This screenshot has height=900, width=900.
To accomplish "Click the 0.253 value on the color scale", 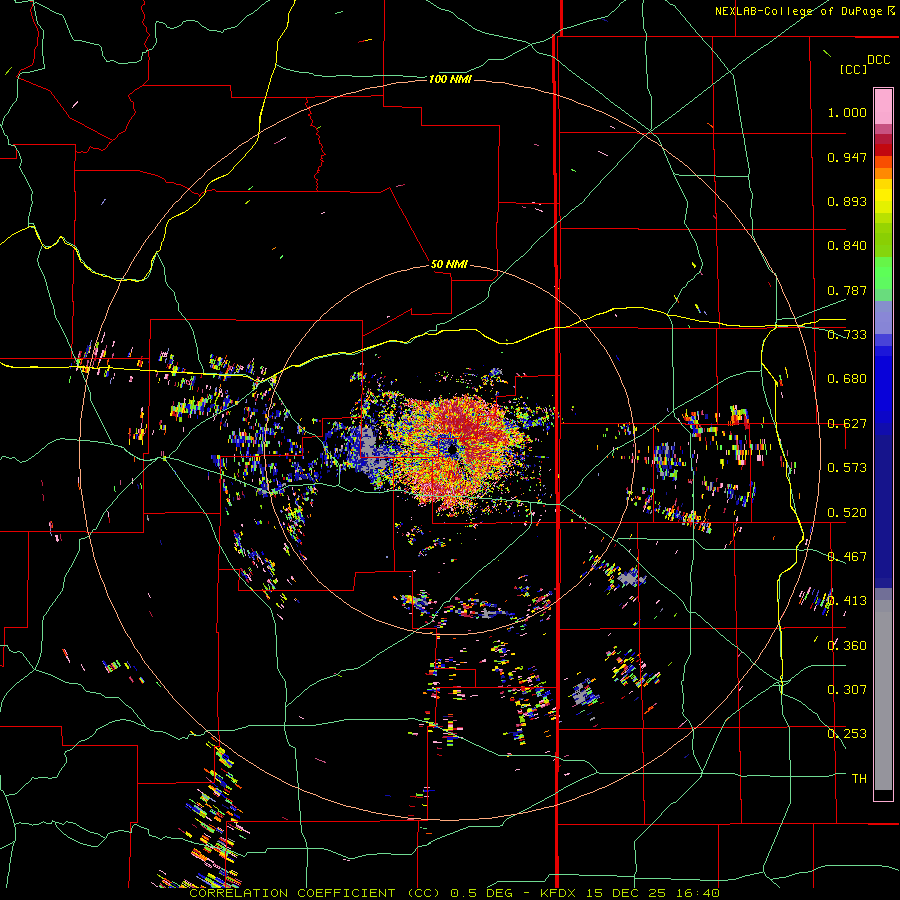I will tap(847, 734).
